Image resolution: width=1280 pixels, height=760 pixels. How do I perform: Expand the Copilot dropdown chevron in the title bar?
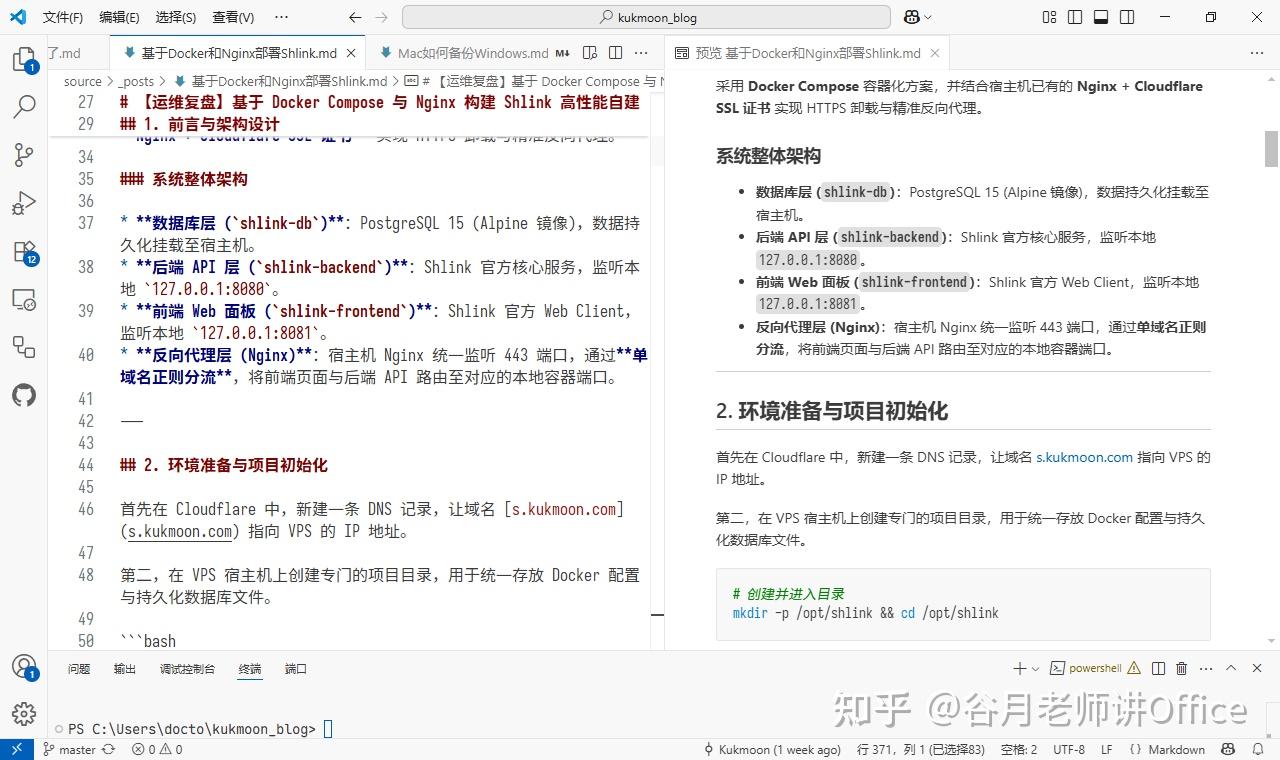coord(928,17)
